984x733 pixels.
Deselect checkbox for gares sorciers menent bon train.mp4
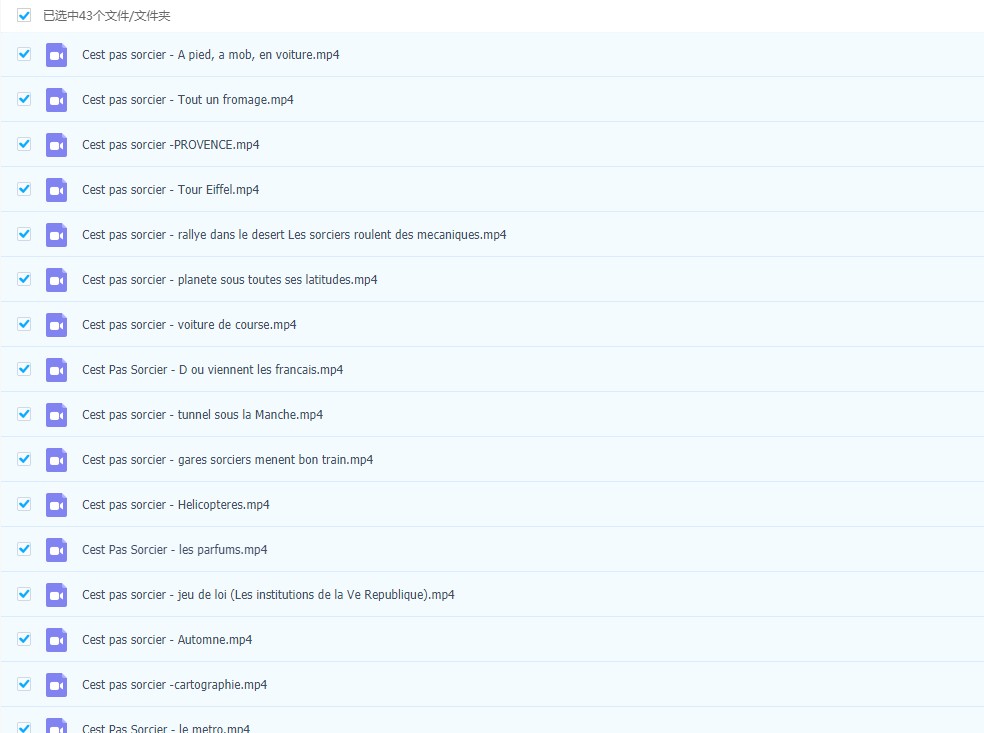point(24,459)
